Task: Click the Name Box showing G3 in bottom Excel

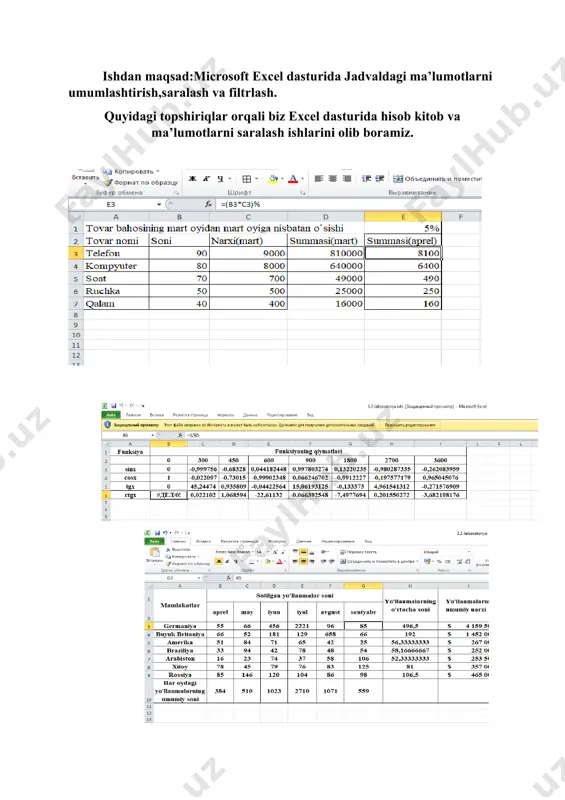Action: (170, 578)
